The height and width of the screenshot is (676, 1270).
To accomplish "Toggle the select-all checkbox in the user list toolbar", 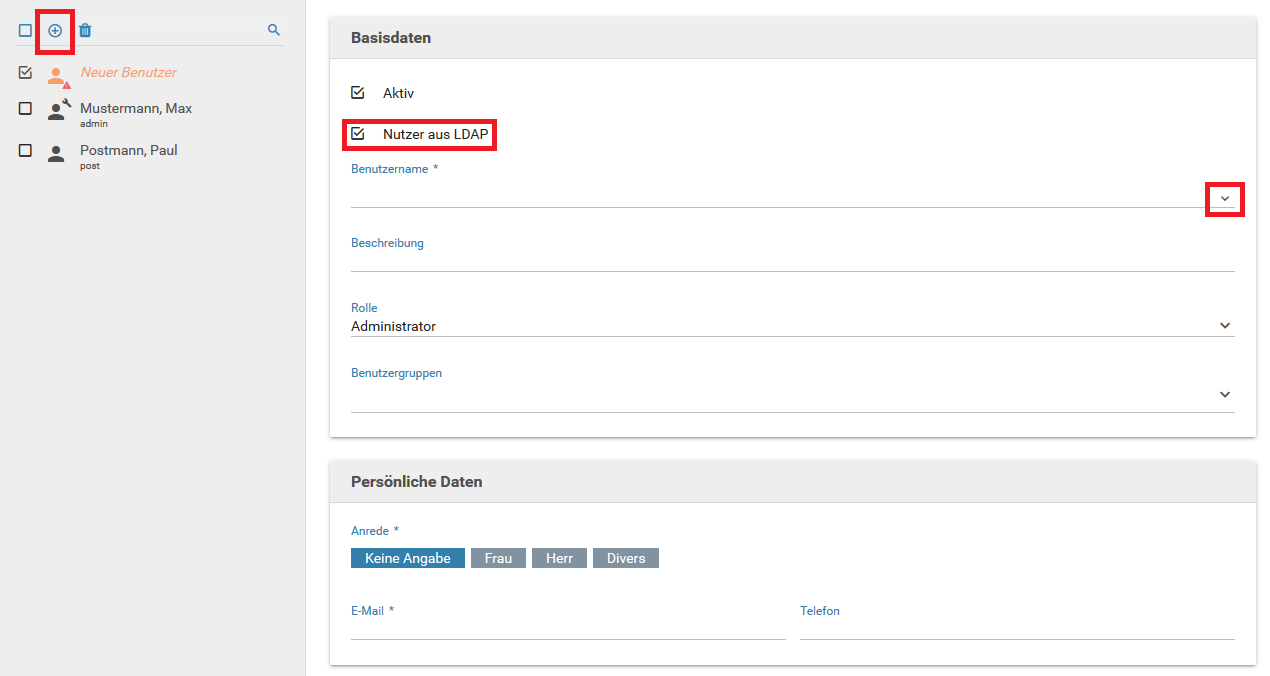I will [x=25, y=31].
